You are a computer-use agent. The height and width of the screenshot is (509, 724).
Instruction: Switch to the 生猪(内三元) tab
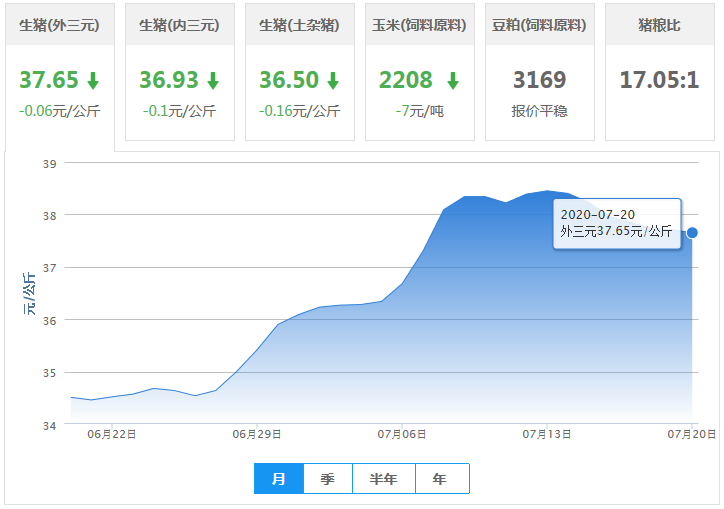180,25
